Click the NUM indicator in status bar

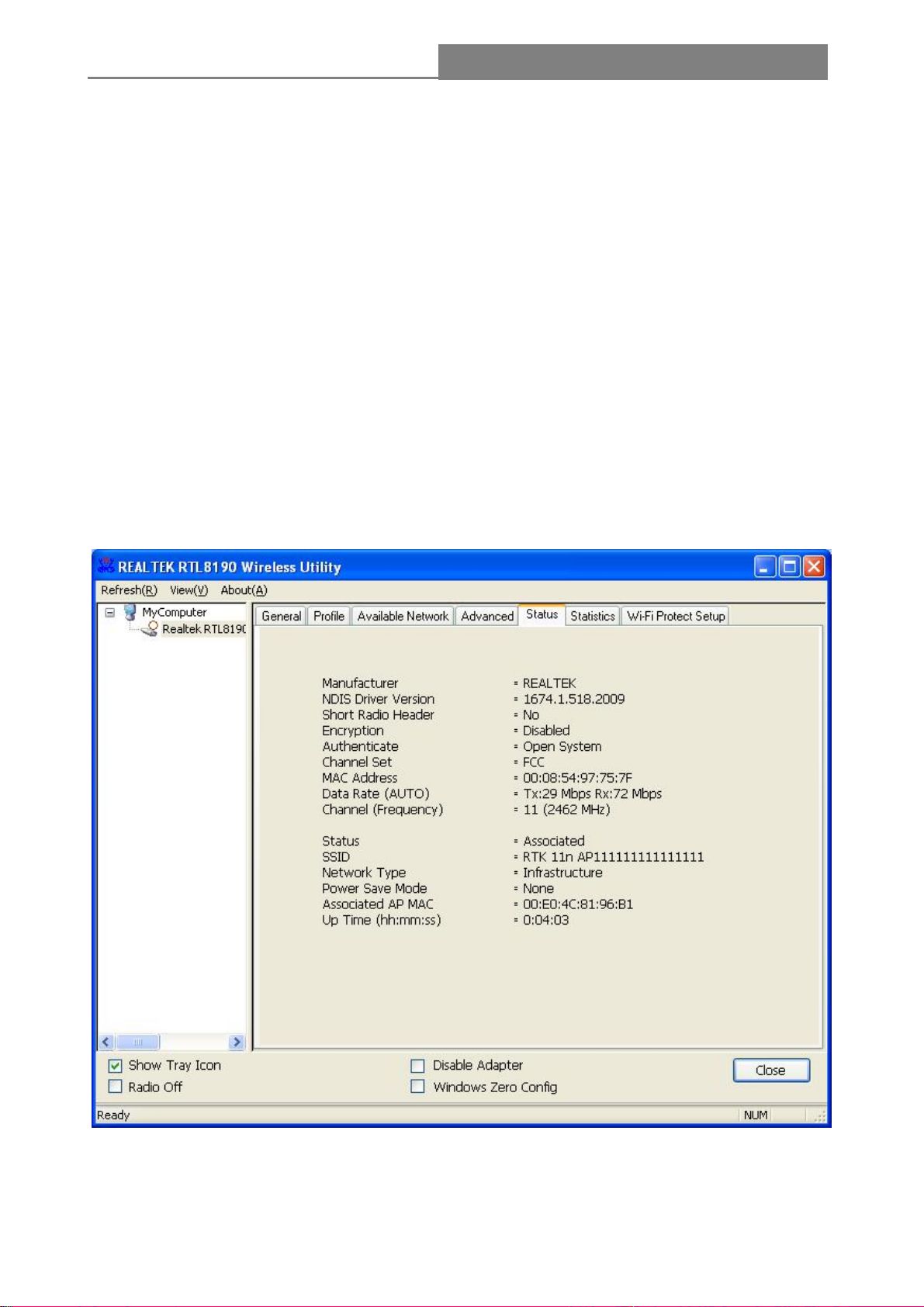[x=755, y=1115]
